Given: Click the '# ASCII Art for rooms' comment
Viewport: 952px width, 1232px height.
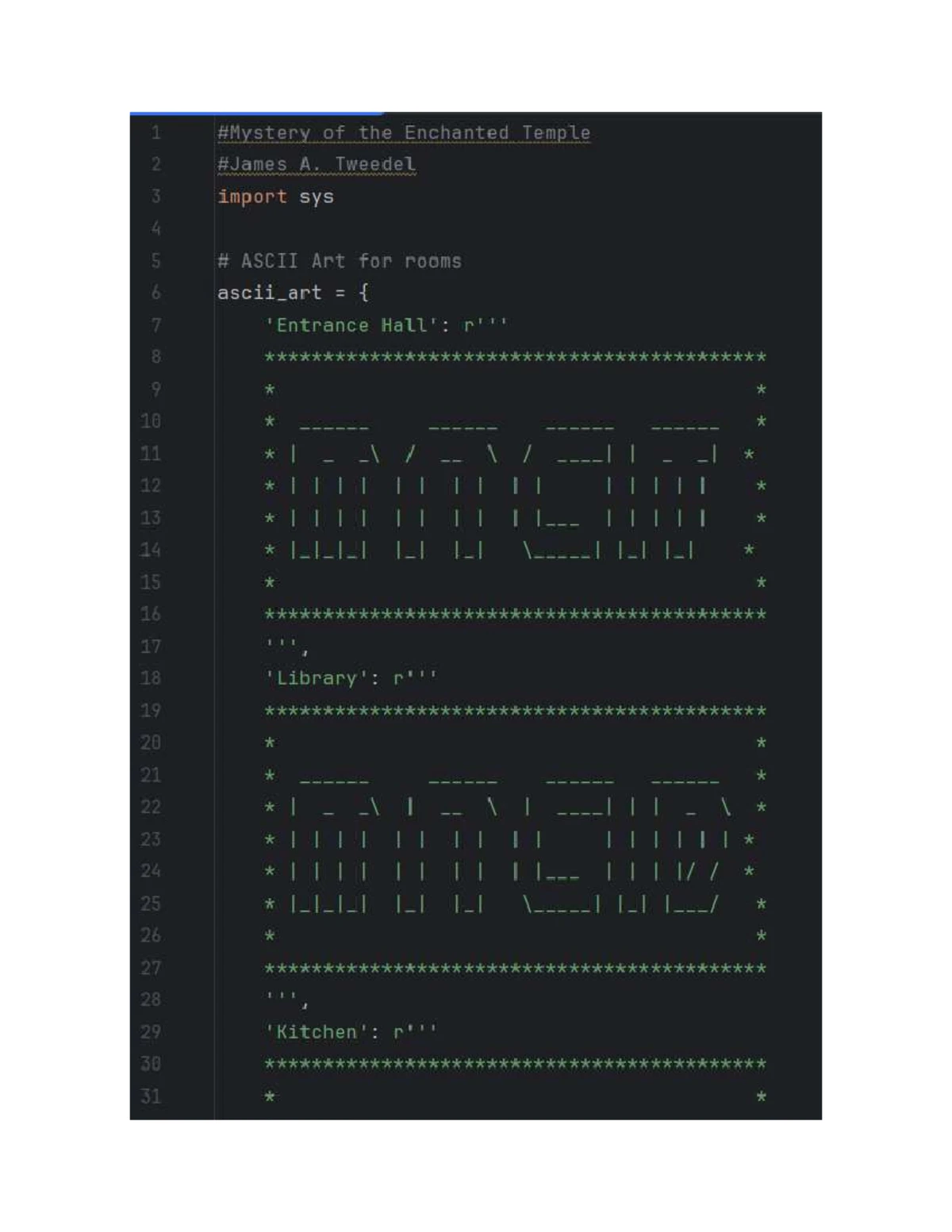Looking at the screenshot, I should pos(340,261).
